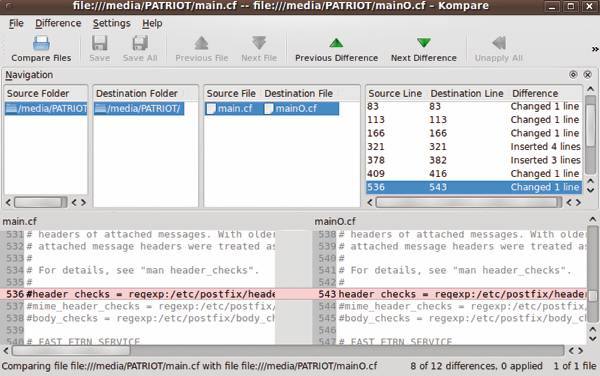Click the Save floppy disk icon
Screen dimensions: 600x376
[x=99, y=43]
